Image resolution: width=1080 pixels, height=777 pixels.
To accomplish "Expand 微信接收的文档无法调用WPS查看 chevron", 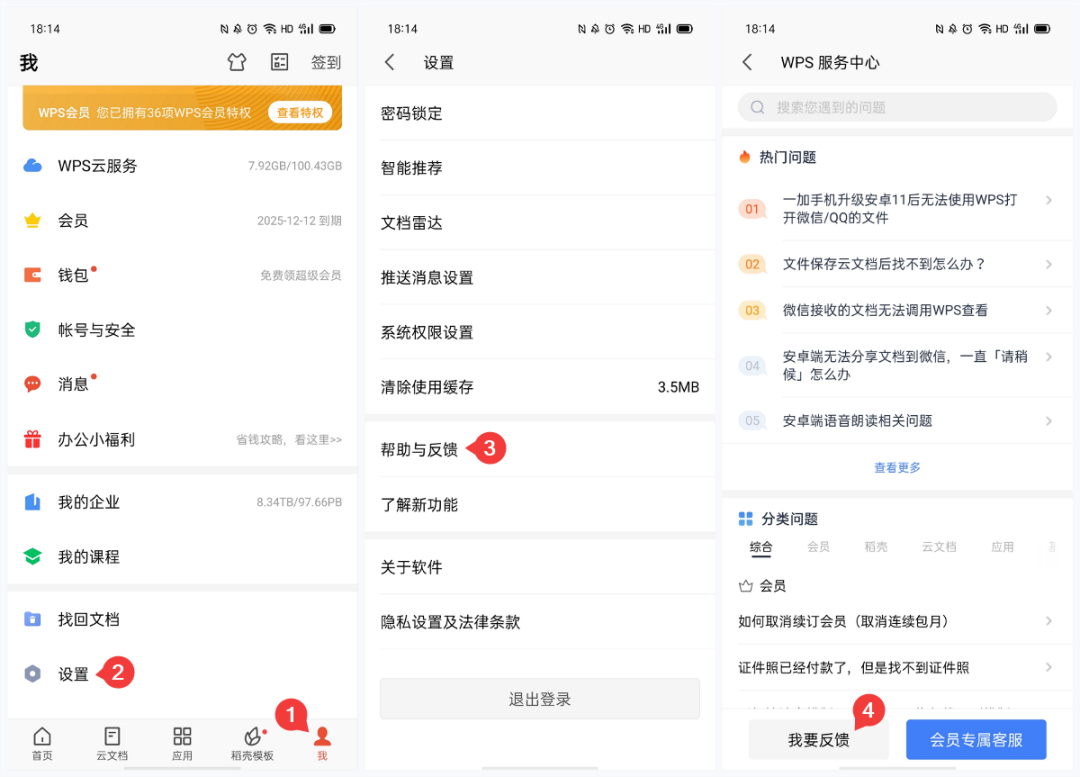I will 1048,311.
